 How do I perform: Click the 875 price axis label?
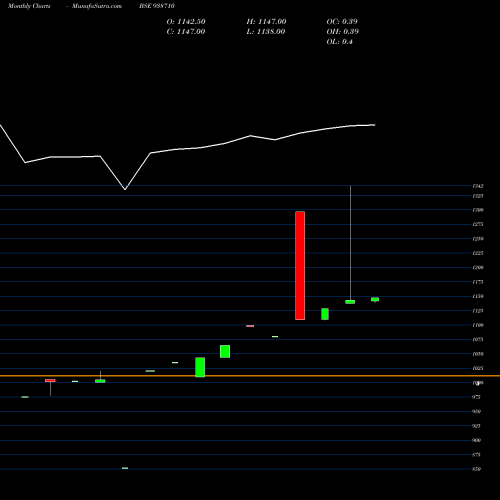(476, 455)
